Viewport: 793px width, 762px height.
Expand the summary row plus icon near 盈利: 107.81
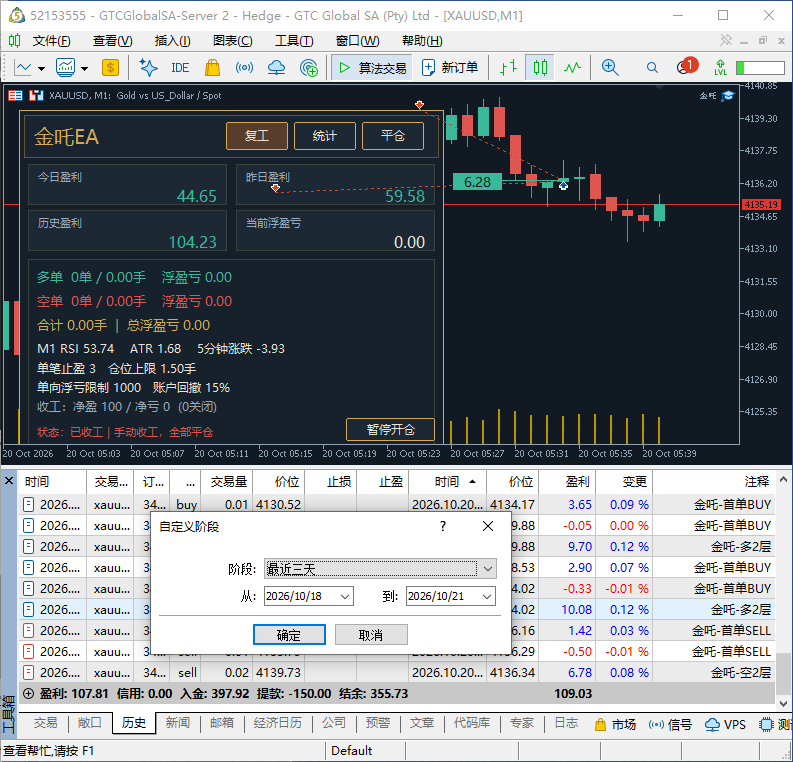click(x=28, y=694)
